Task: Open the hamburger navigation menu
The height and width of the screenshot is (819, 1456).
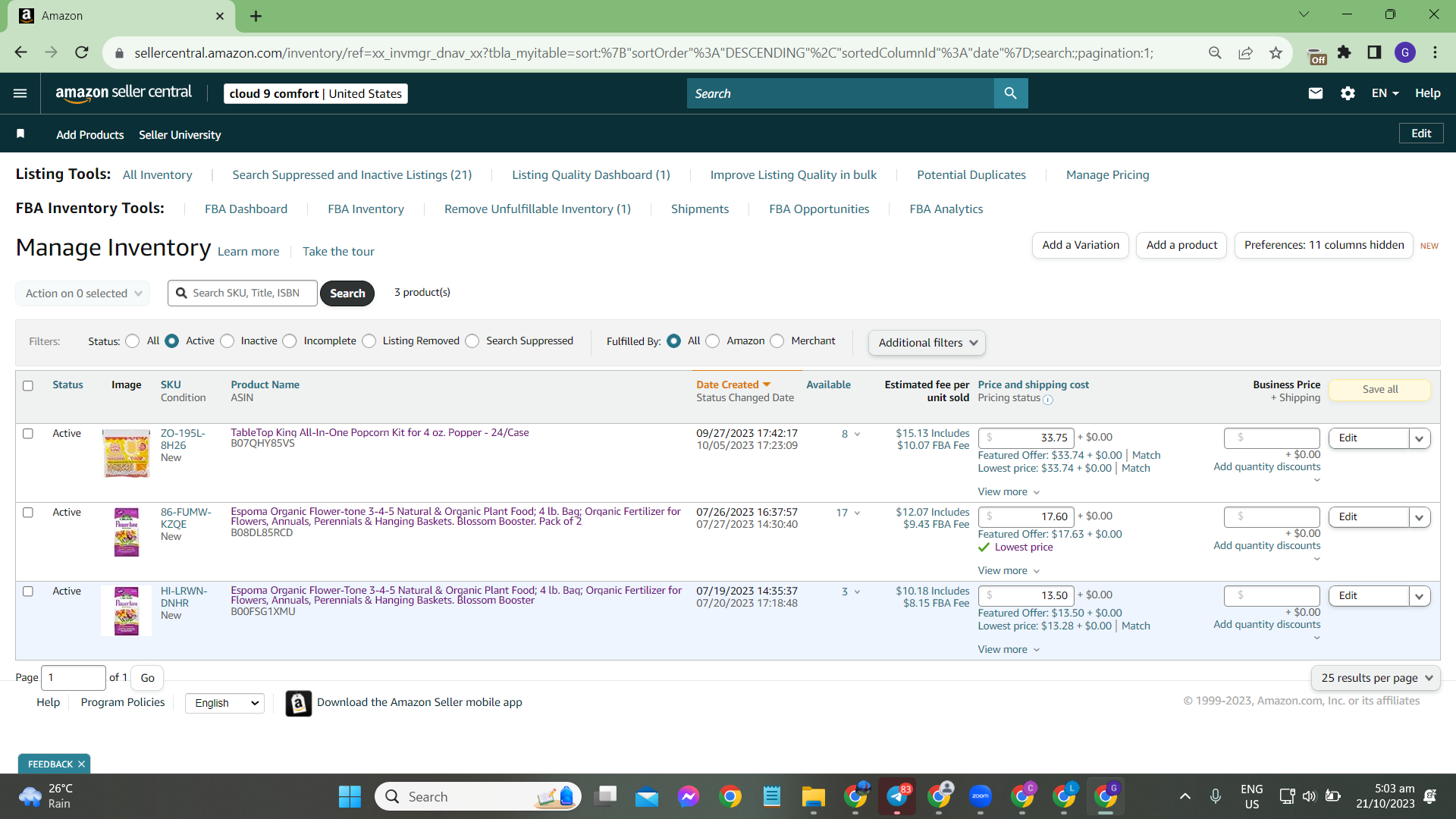Action: (20, 93)
